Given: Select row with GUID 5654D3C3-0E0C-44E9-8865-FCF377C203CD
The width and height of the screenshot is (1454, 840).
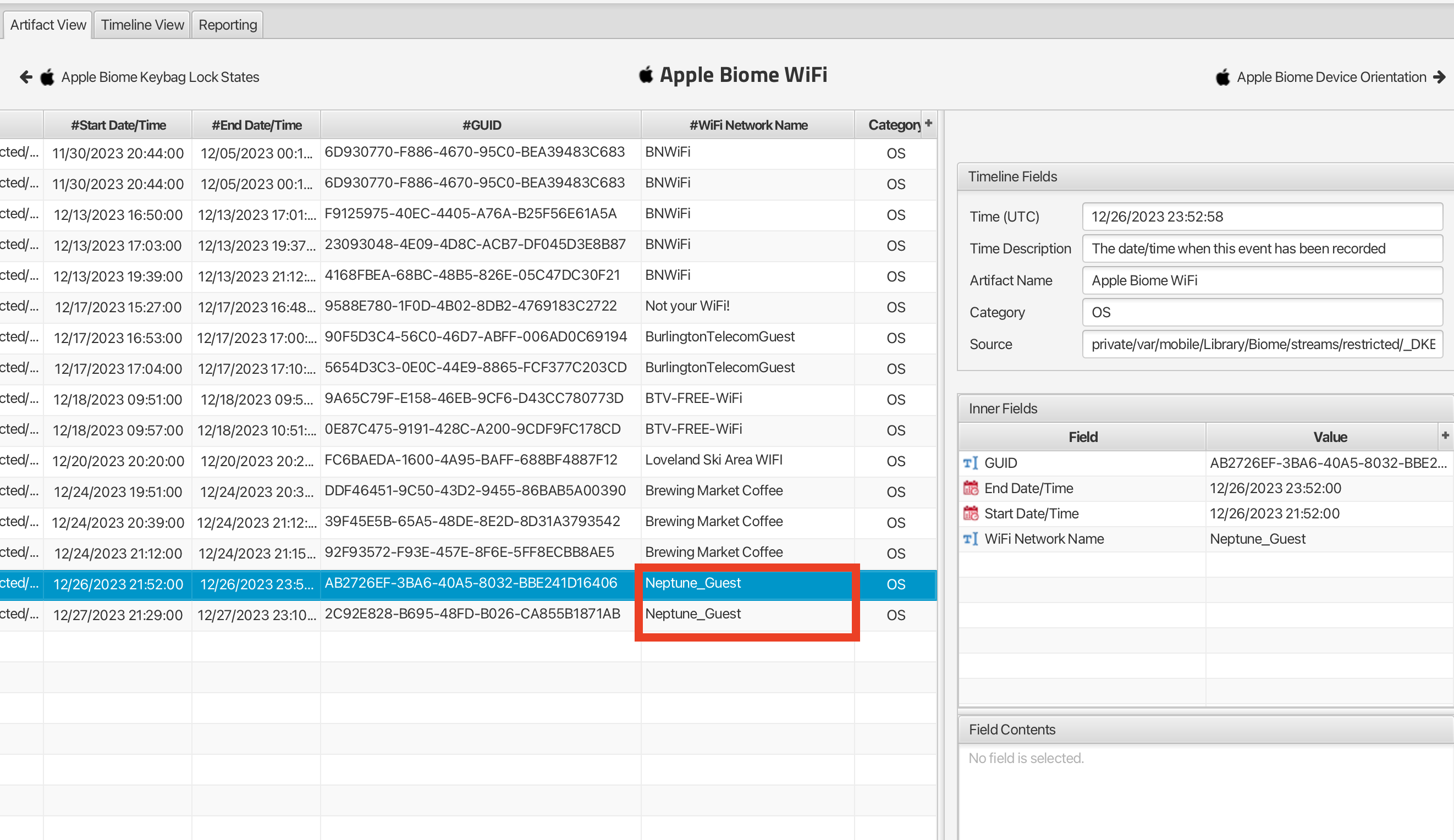Looking at the screenshot, I should 467,368.
